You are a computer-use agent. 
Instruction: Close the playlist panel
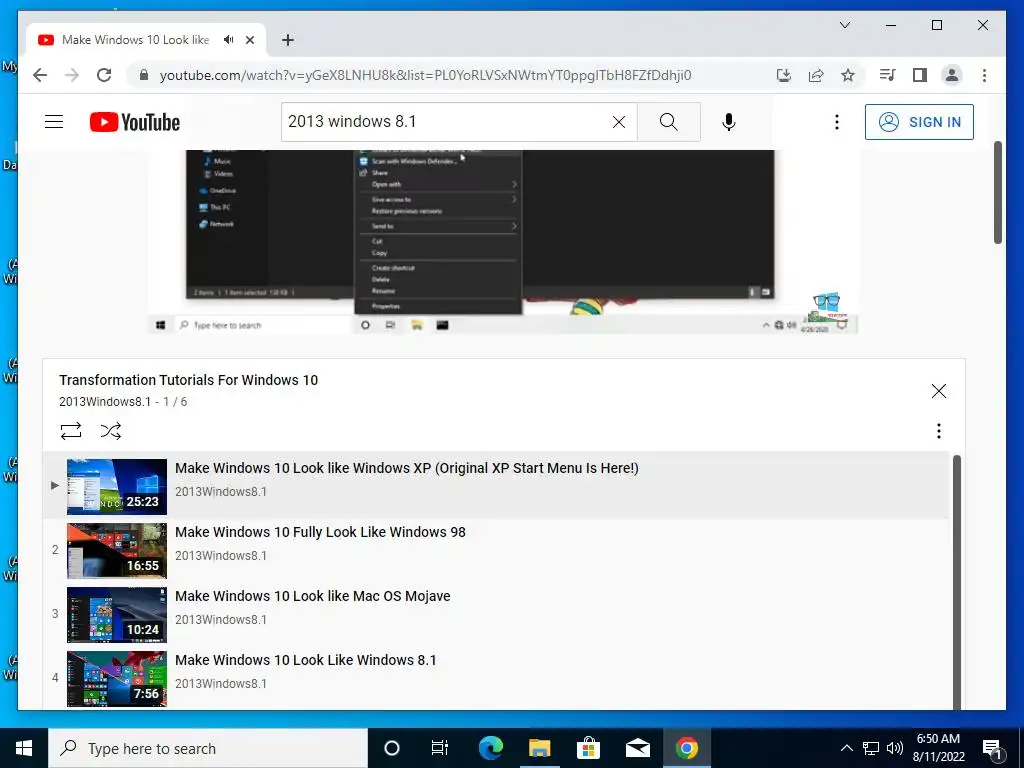point(938,391)
